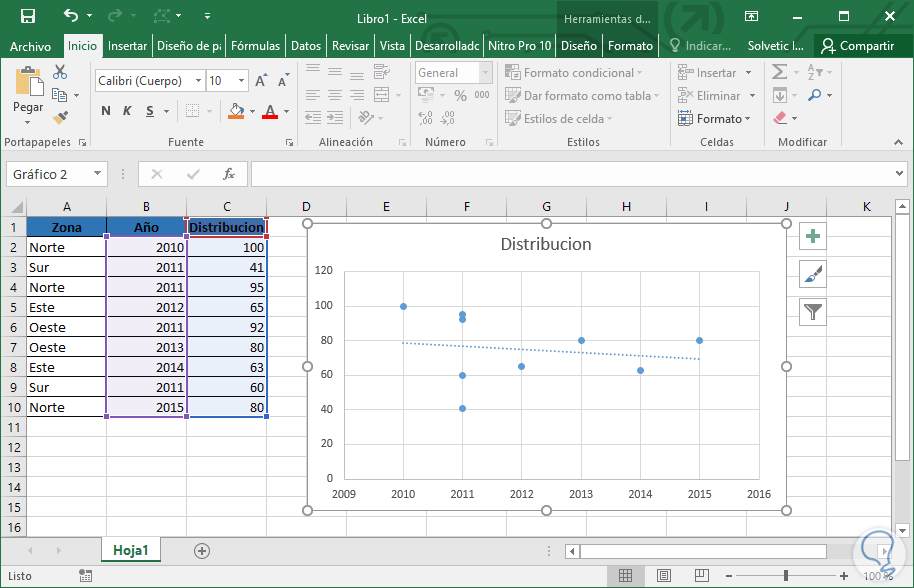The height and width of the screenshot is (588, 914).
Task: Click the Chart Elements plus button
Action: point(813,237)
